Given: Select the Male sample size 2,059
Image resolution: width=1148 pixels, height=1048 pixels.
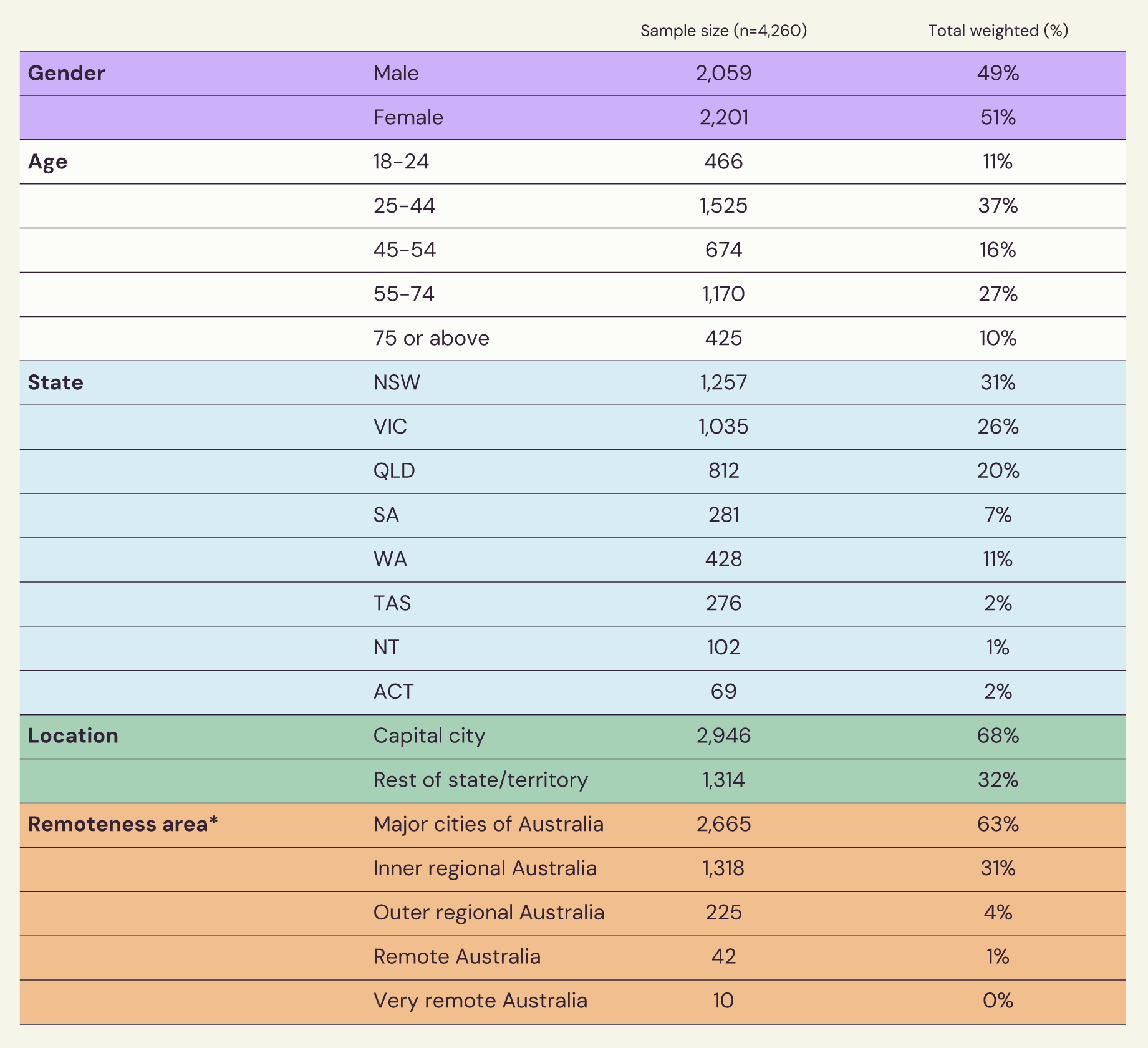Looking at the screenshot, I should 723,74.
